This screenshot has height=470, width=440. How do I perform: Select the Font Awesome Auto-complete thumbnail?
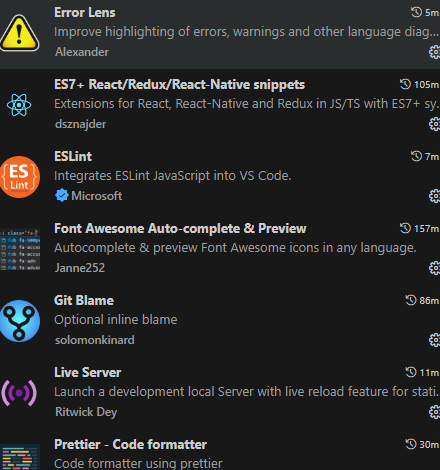[x=20, y=249]
